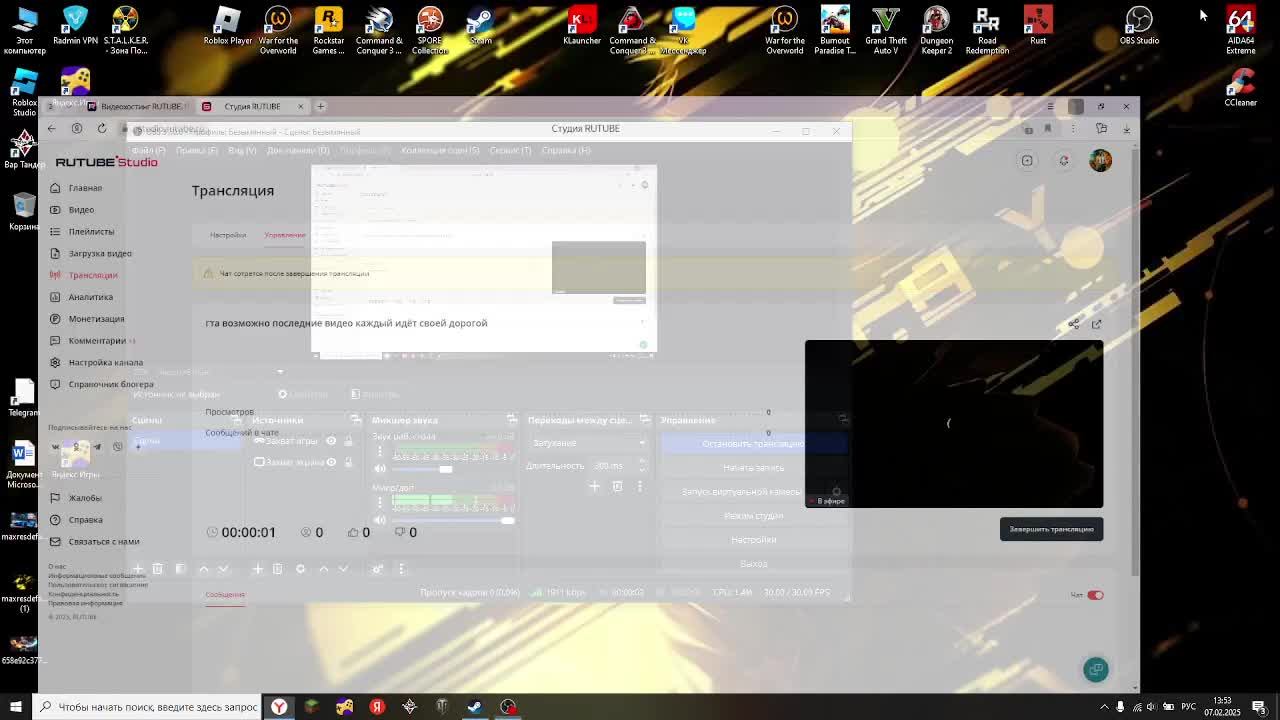Mute the Микр/доп speaker icon

pos(380,520)
